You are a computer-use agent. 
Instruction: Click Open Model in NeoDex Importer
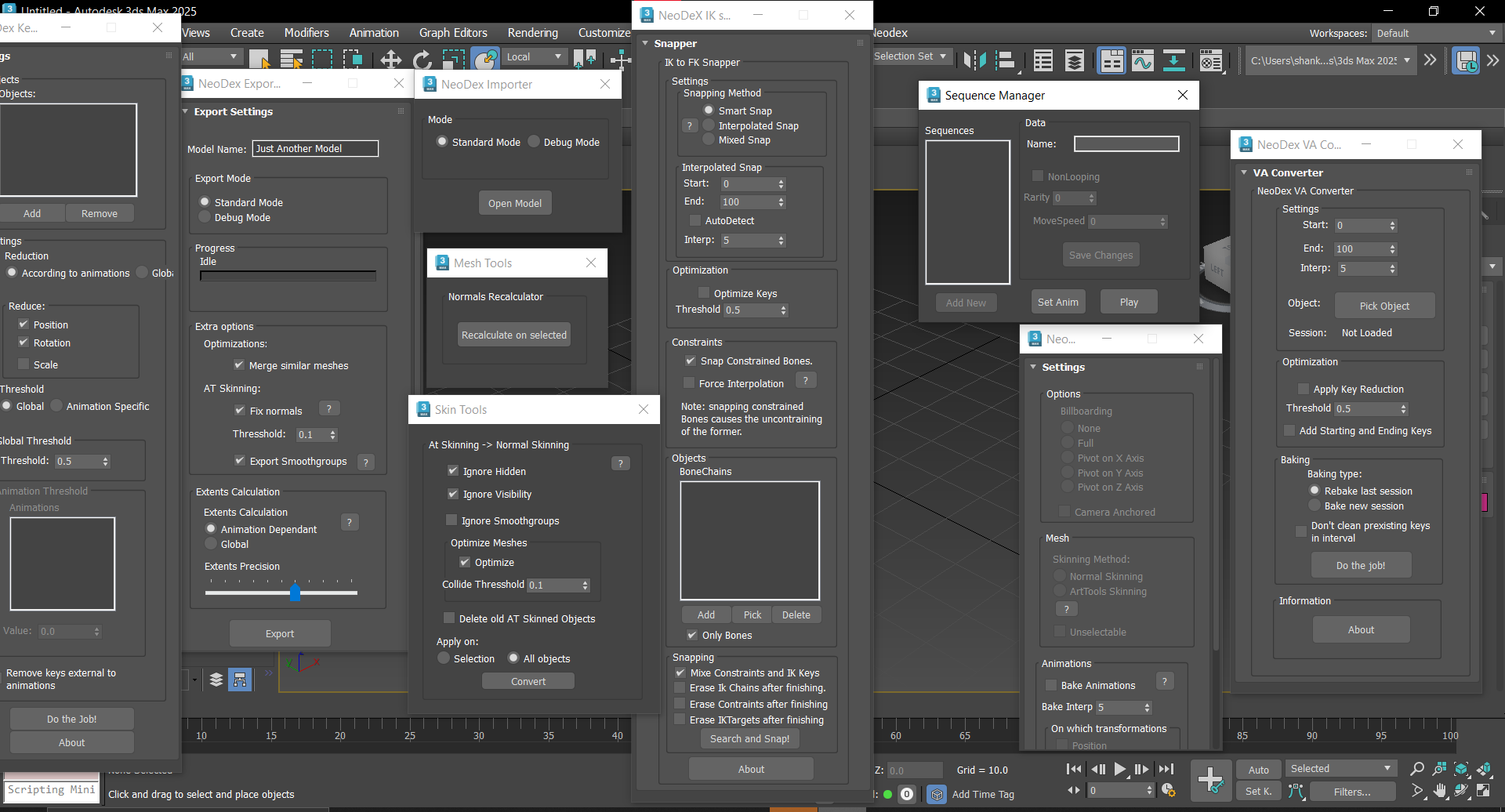pyautogui.click(x=515, y=203)
